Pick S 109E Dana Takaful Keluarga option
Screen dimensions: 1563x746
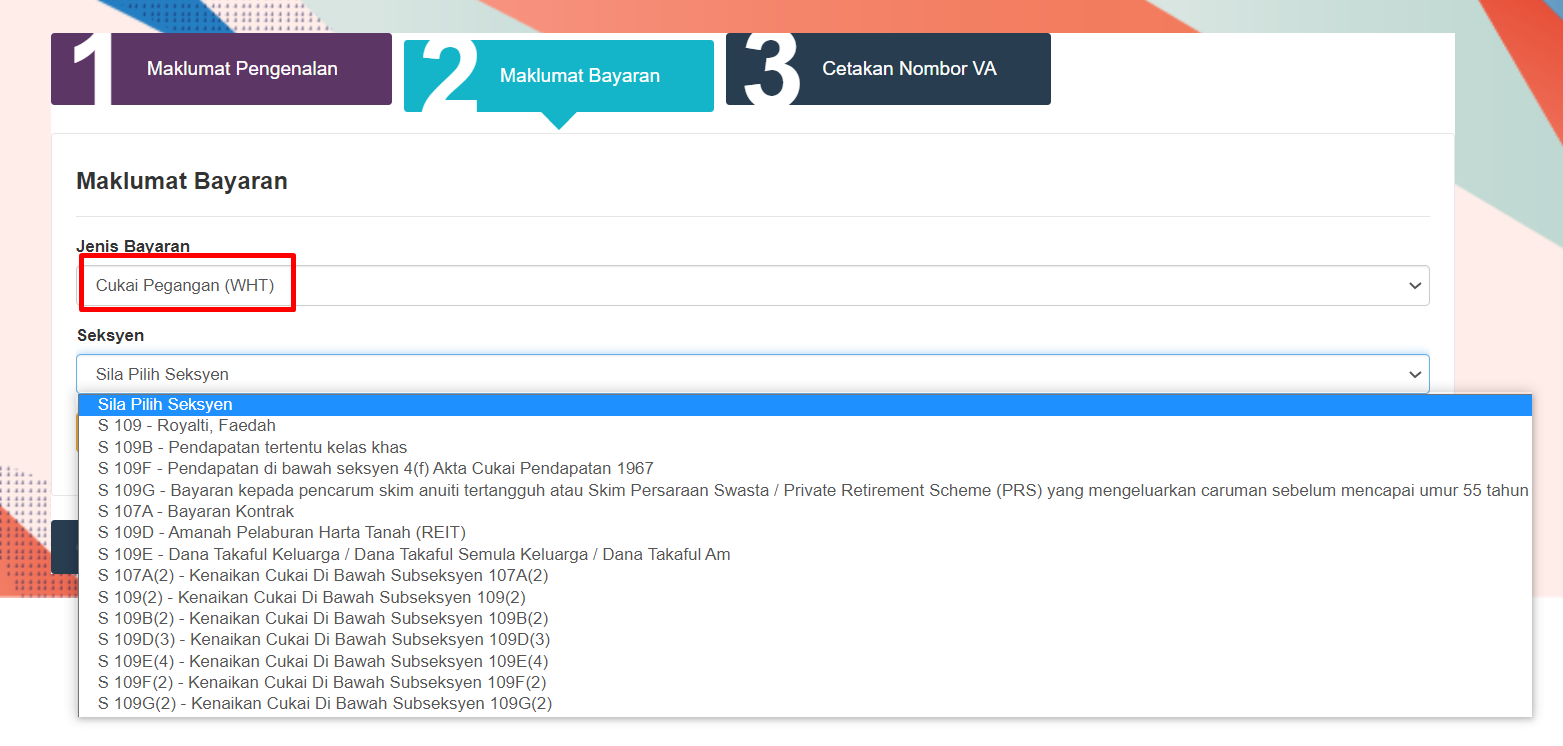[x=414, y=554]
